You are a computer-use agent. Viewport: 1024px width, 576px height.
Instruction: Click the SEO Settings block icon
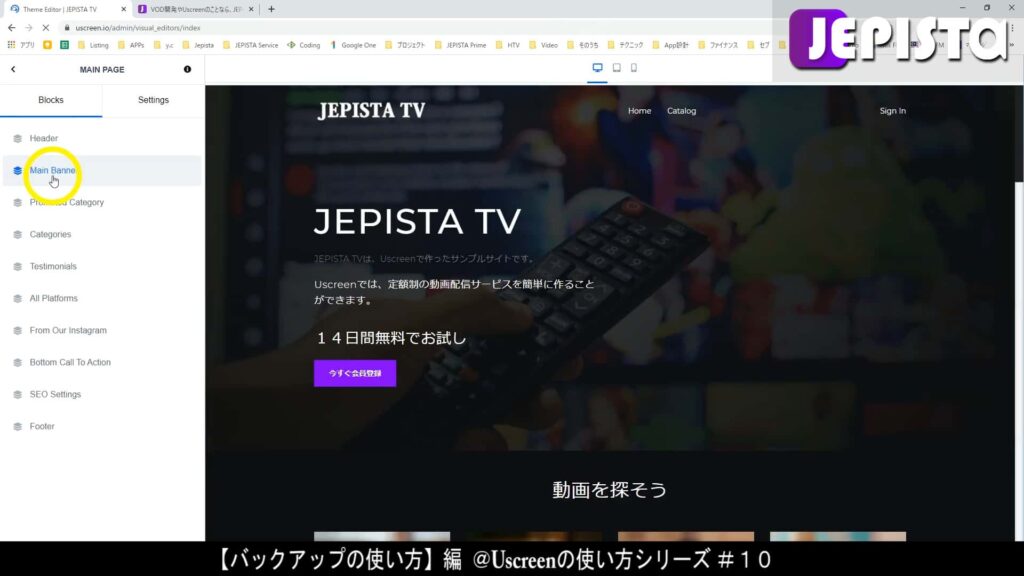coord(18,394)
